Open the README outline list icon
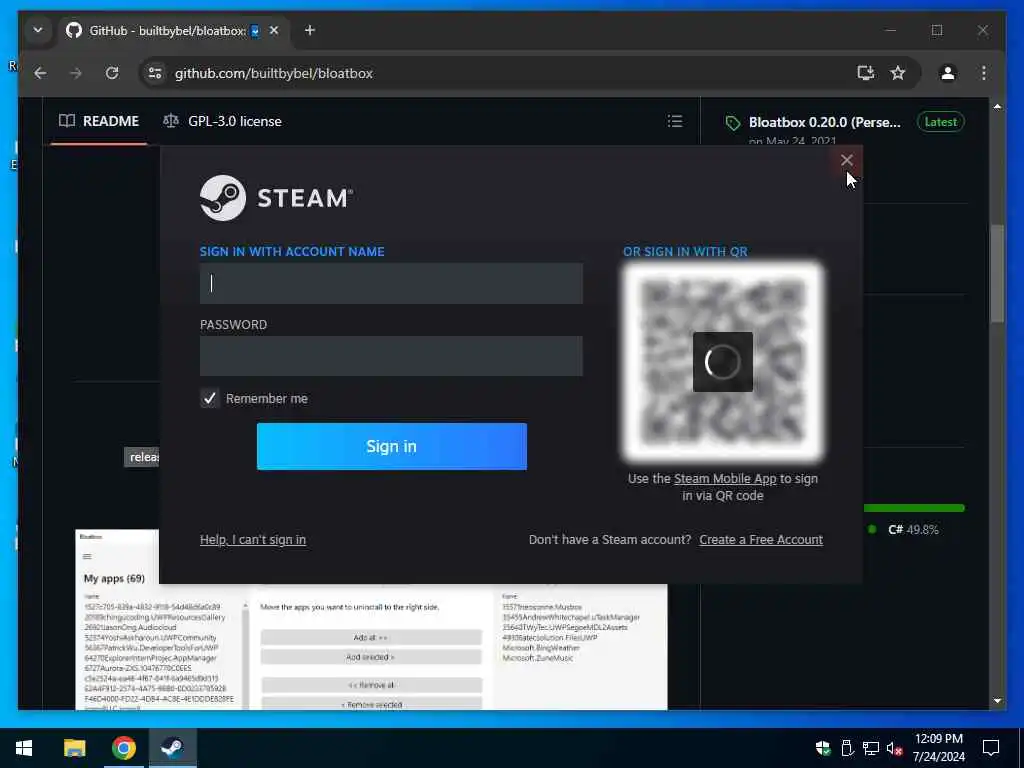1024x768 pixels. [675, 121]
